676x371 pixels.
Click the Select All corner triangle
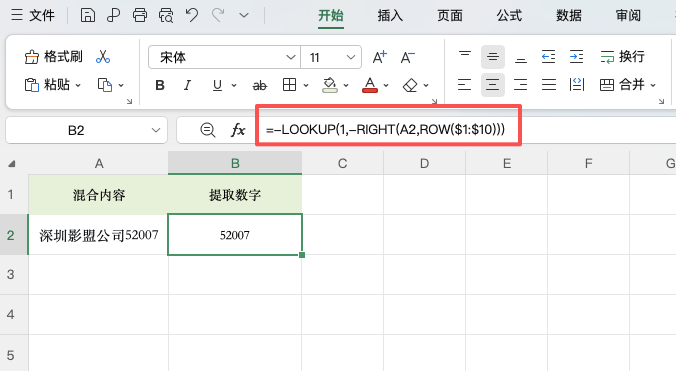click(12, 164)
